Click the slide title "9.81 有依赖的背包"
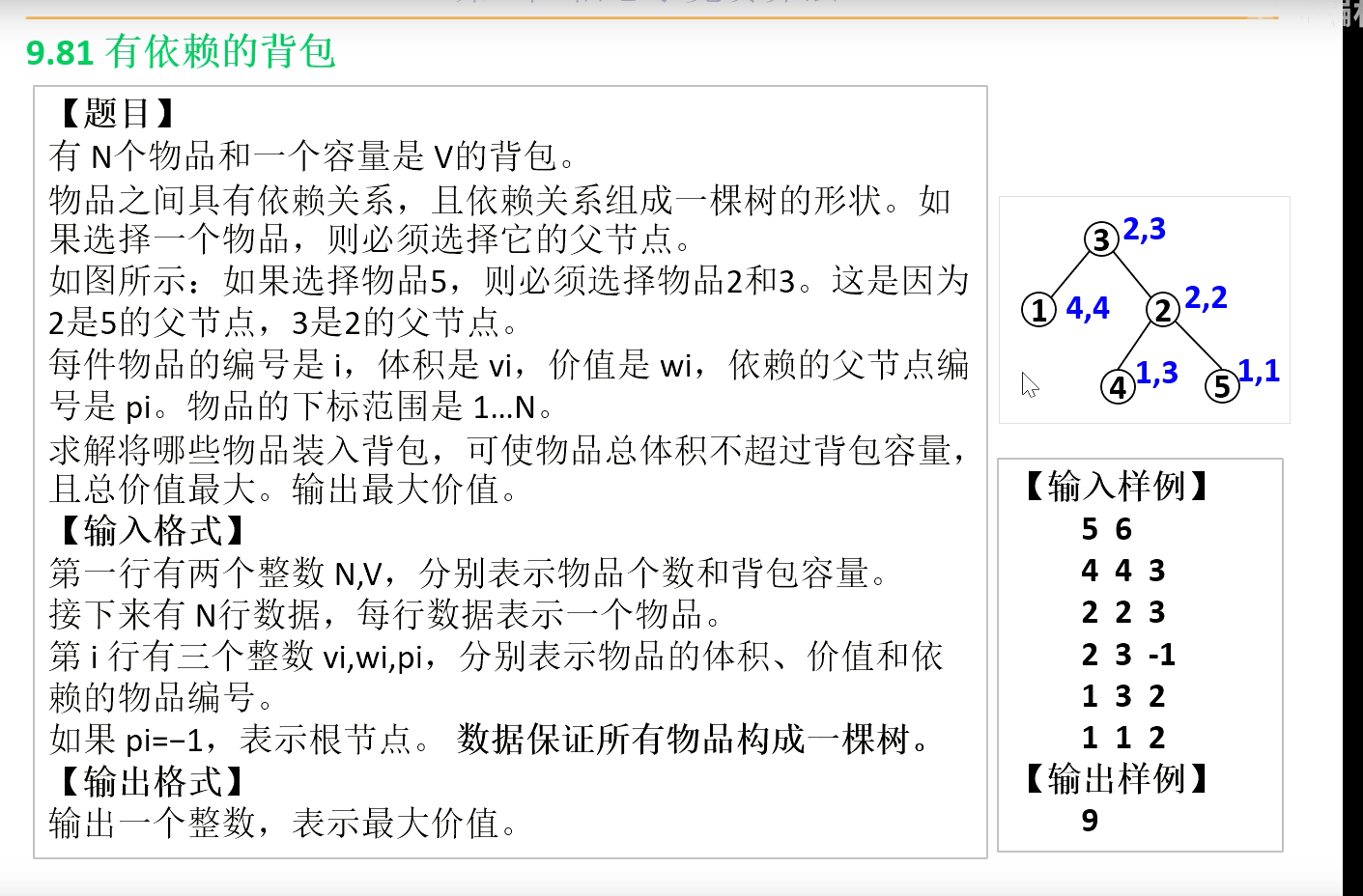 pyautogui.click(x=181, y=51)
